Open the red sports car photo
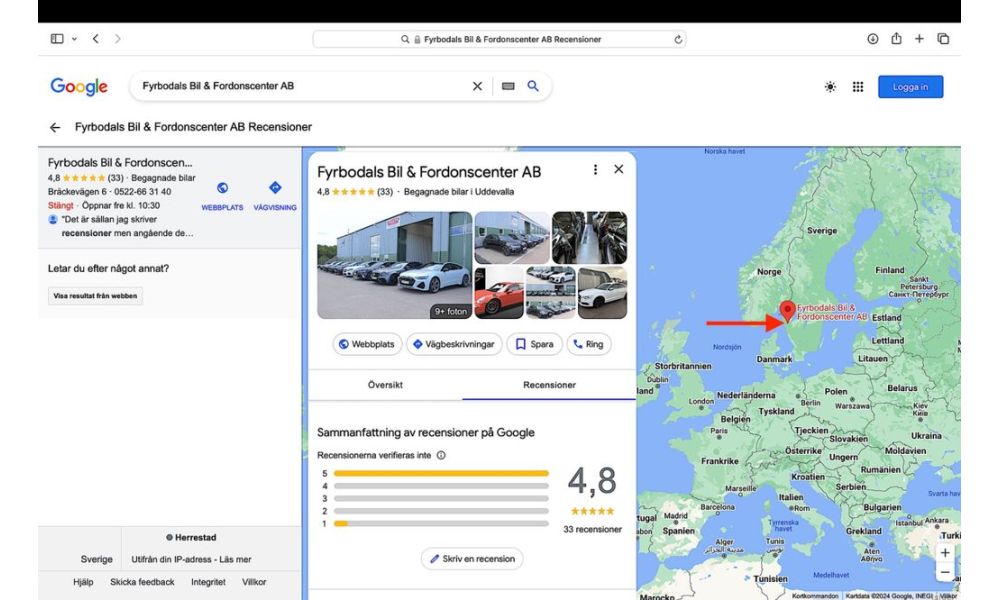This screenshot has width=1000, height=600. coord(499,293)
